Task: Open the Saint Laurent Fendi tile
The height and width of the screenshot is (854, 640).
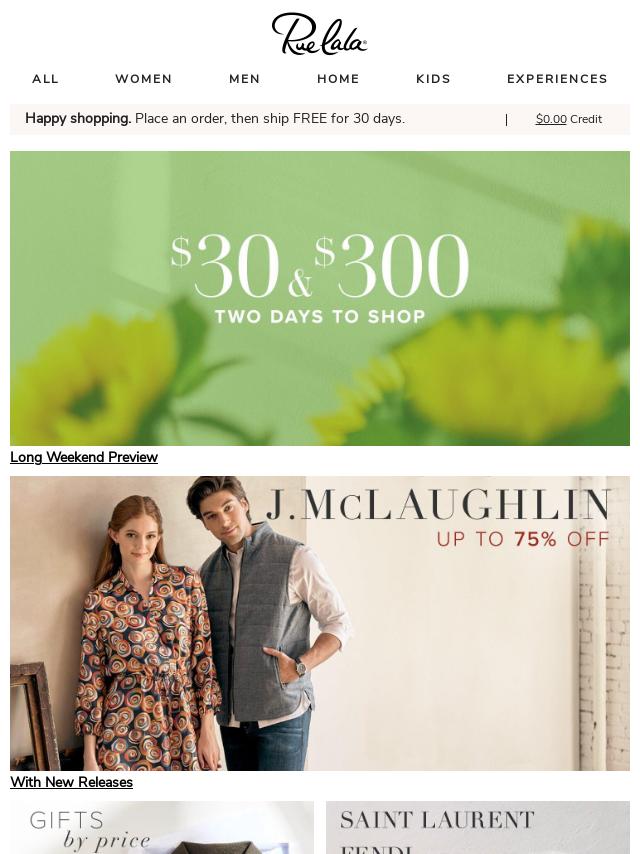Action: (x=478, y=827)
